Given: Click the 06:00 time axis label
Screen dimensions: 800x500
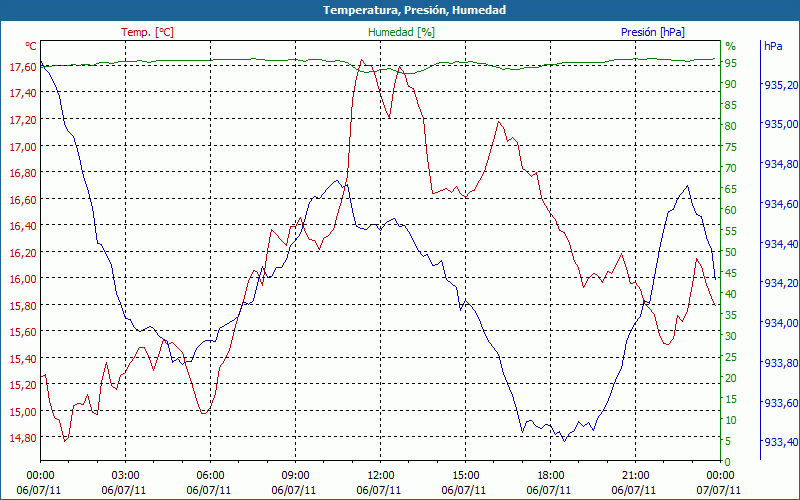Looking at the screenshot, I should pyautogui.click(x=210, y=476).
